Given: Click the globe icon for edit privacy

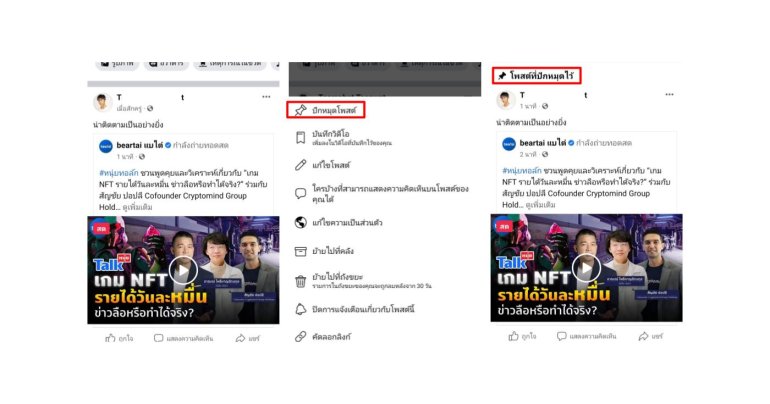Looking at the screenshot, I should 300,222.
